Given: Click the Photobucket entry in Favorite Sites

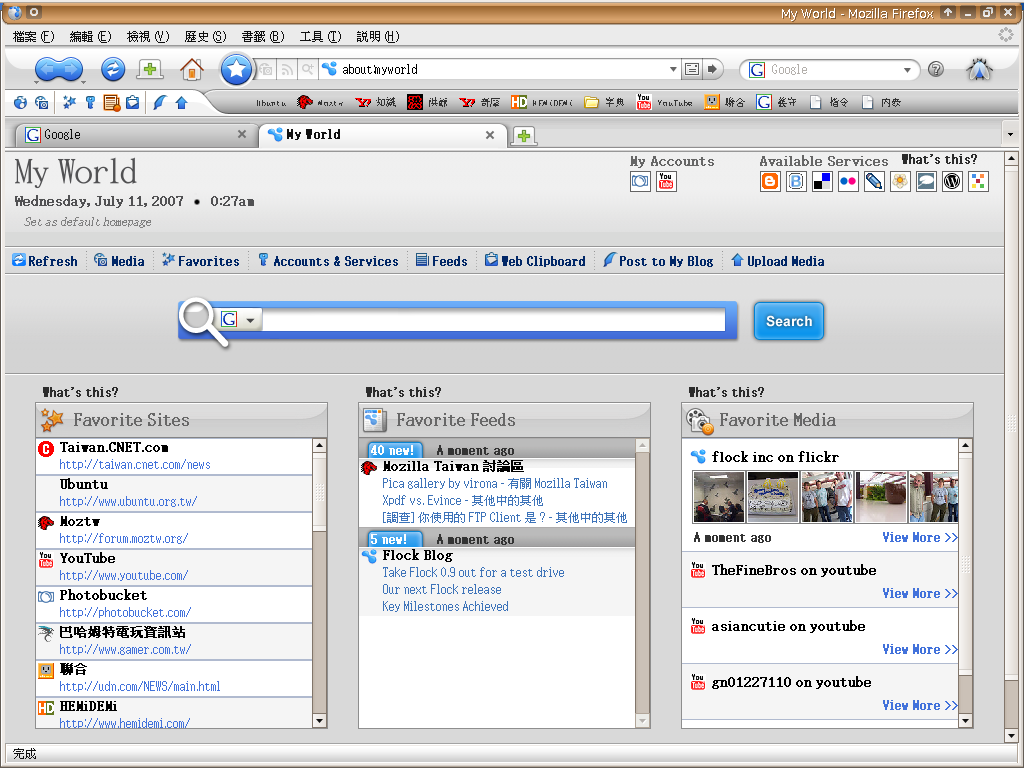Looking at the screenshot, I should 174,604.
